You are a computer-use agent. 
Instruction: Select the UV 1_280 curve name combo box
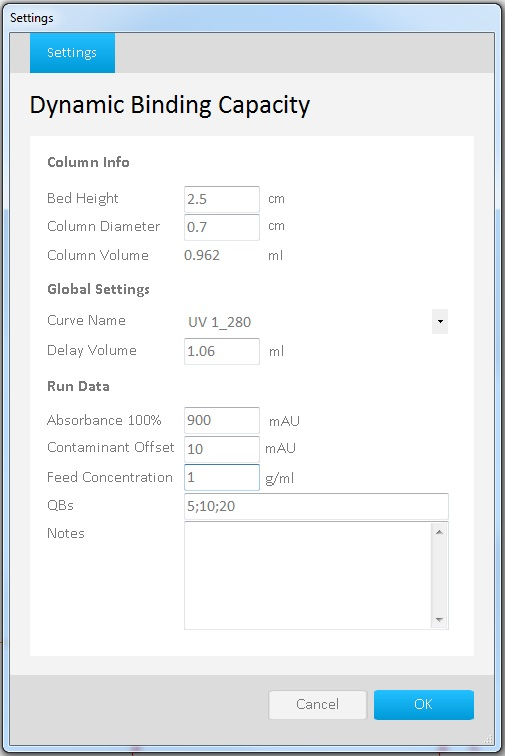pos(316,322)
